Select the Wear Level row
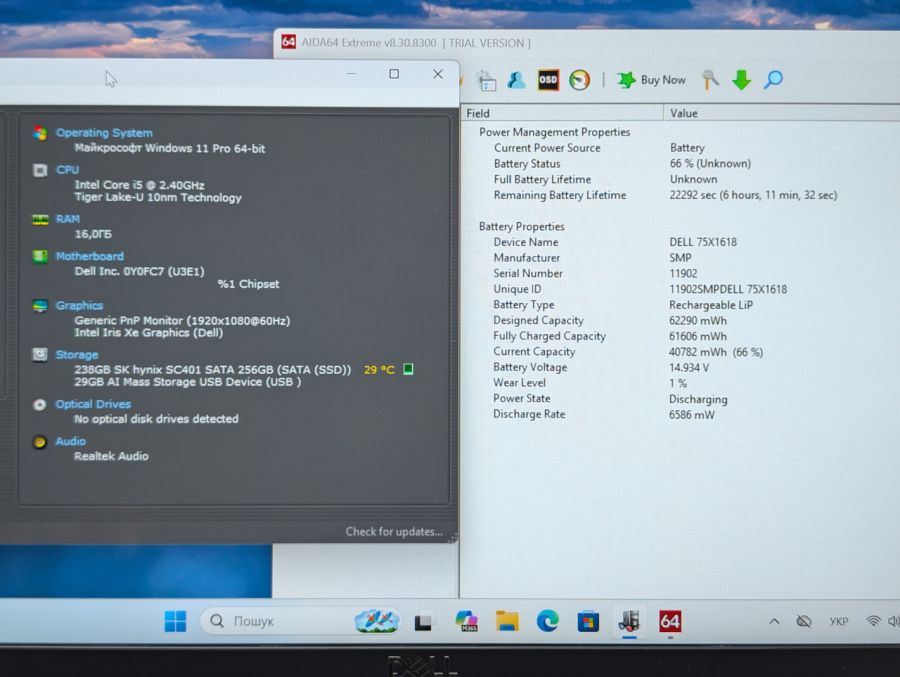The width and height of the screenshot is (900, 677). point(680,383)
